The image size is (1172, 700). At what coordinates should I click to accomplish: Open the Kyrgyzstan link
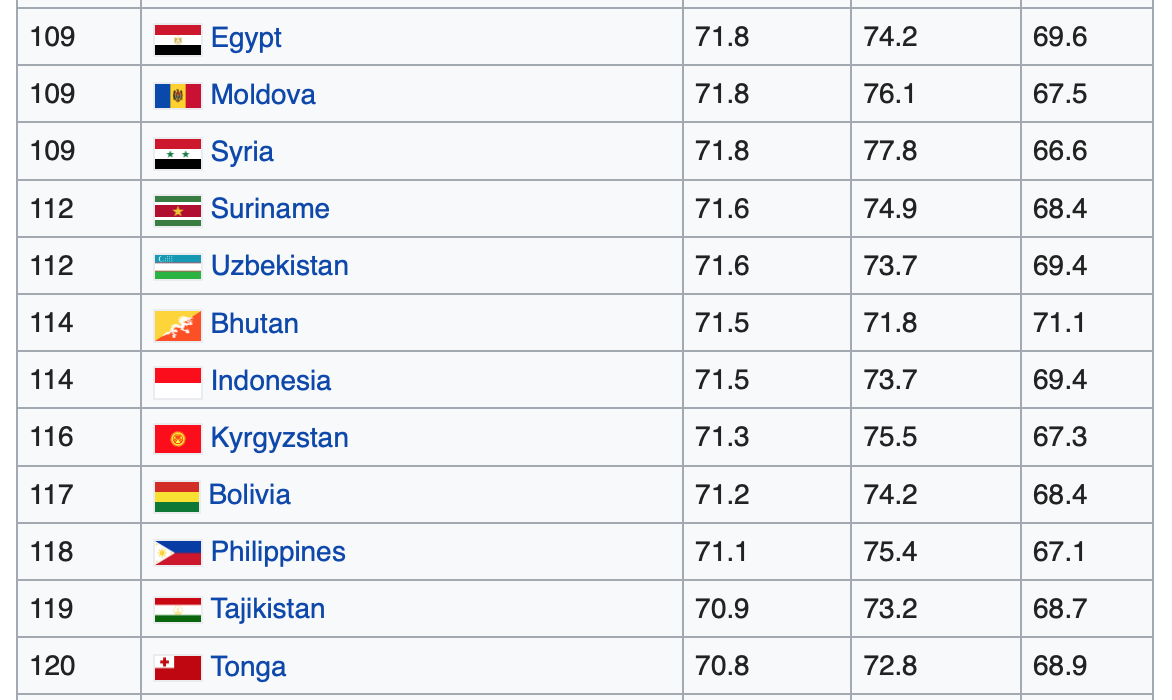pyautogui.click(x=280, y=438)
